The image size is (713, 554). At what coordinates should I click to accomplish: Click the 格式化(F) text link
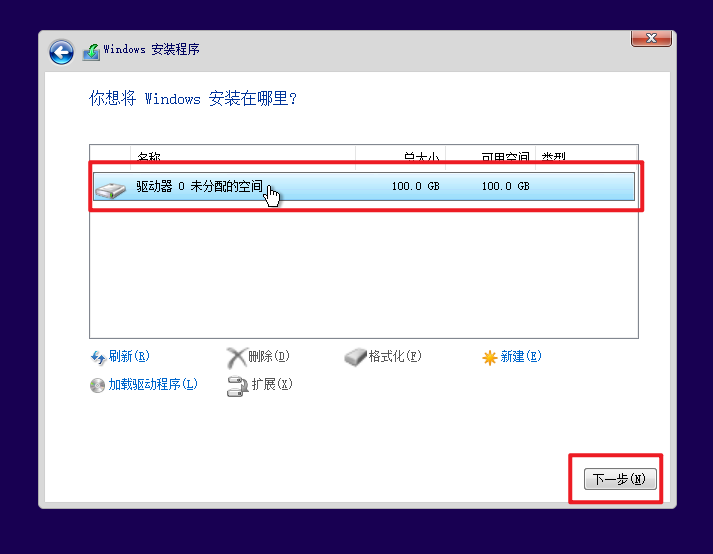395,357
